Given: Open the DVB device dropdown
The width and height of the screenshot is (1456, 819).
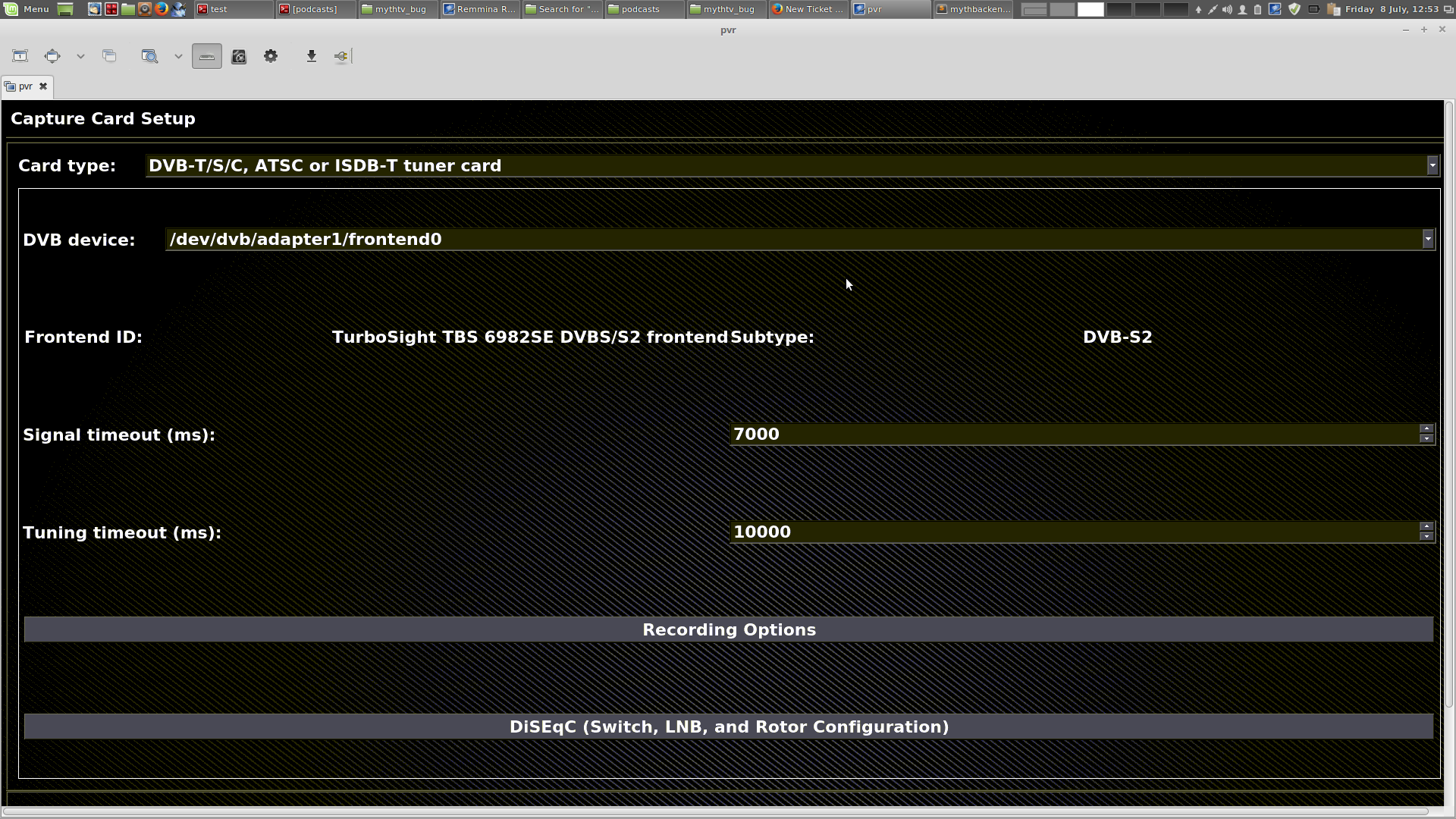Looking at the screenshot, I should point(1427,239).
